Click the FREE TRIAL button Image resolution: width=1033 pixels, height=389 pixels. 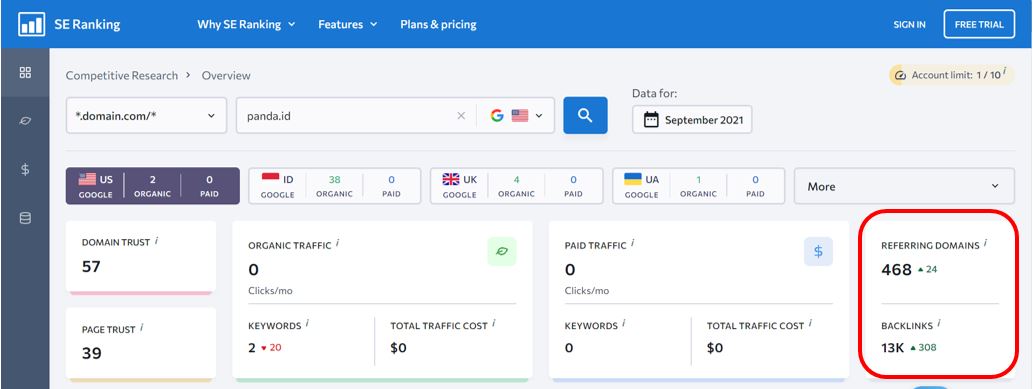point(979,24)
